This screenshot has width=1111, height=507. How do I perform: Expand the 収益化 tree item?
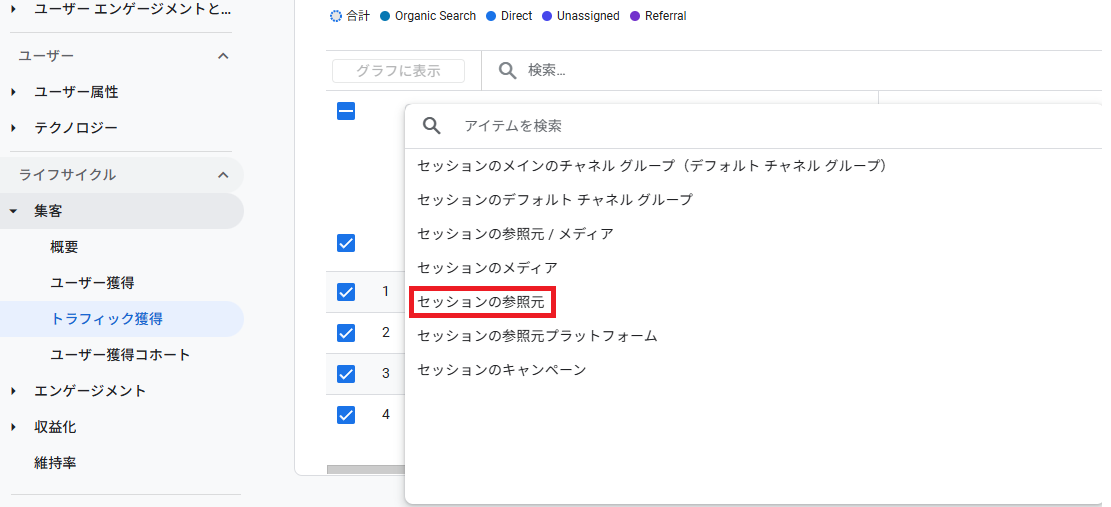coord(13,427)
